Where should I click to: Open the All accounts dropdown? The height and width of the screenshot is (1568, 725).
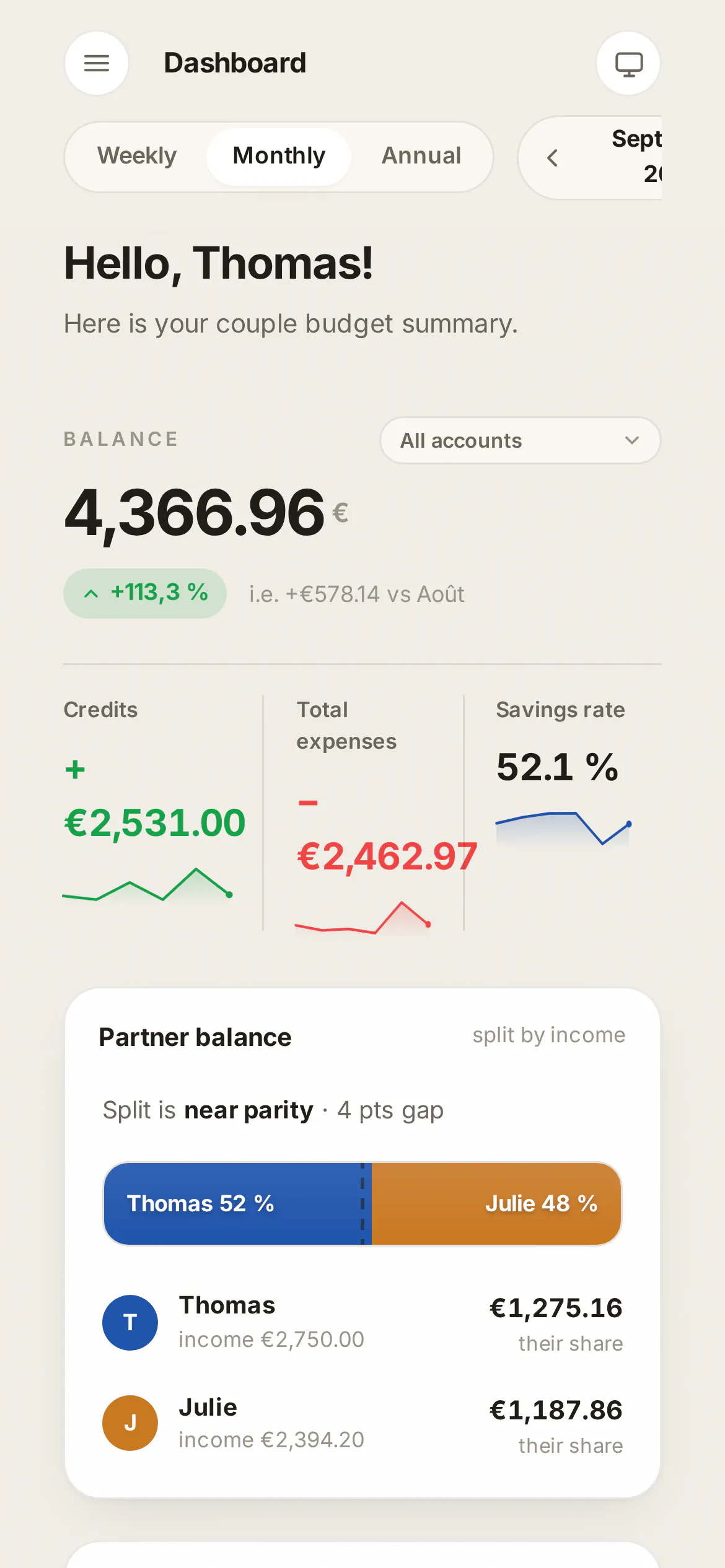click(x=521, y=440)
